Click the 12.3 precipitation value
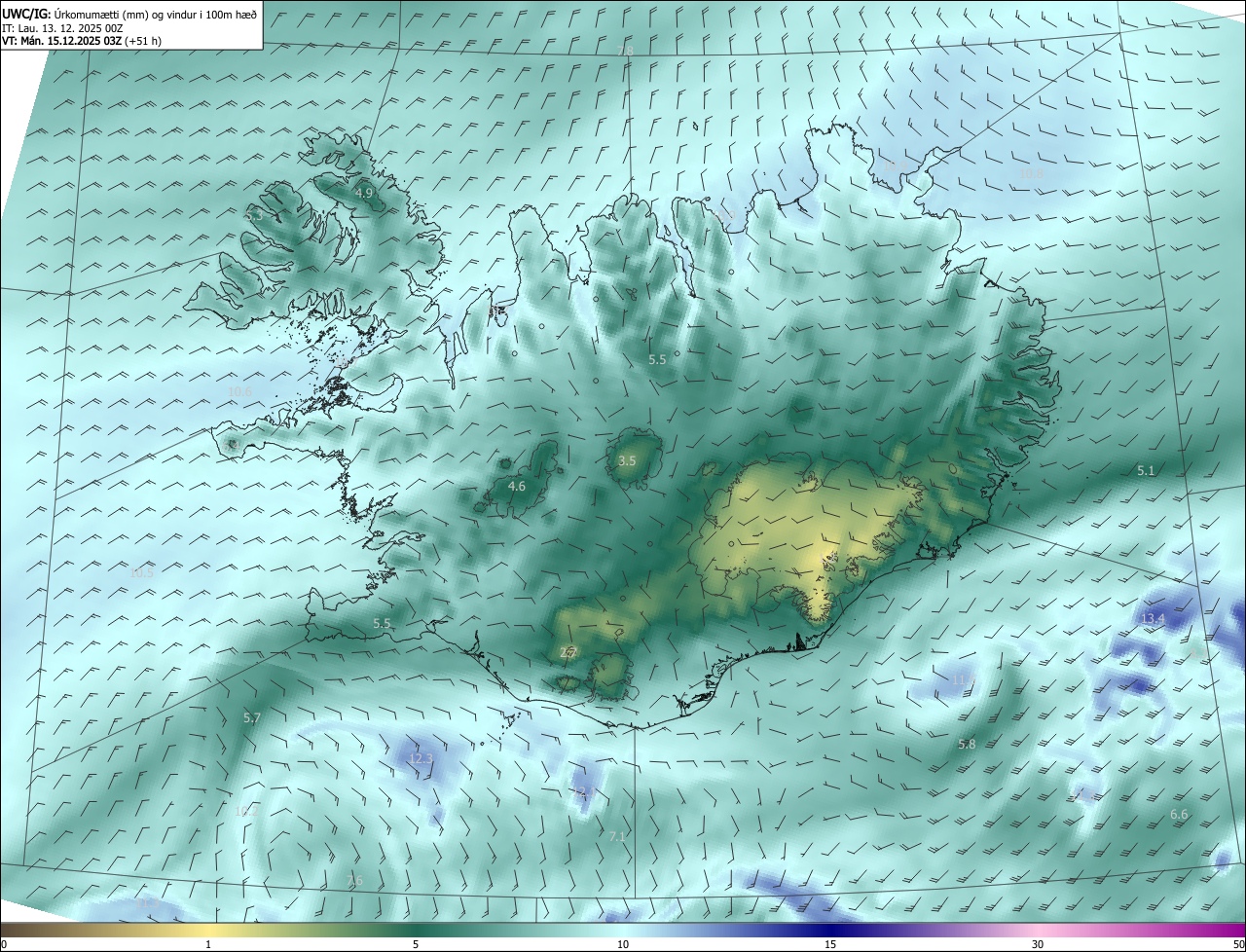The width and height of the screenshot is (1246, 952). (x=421, y=758)
